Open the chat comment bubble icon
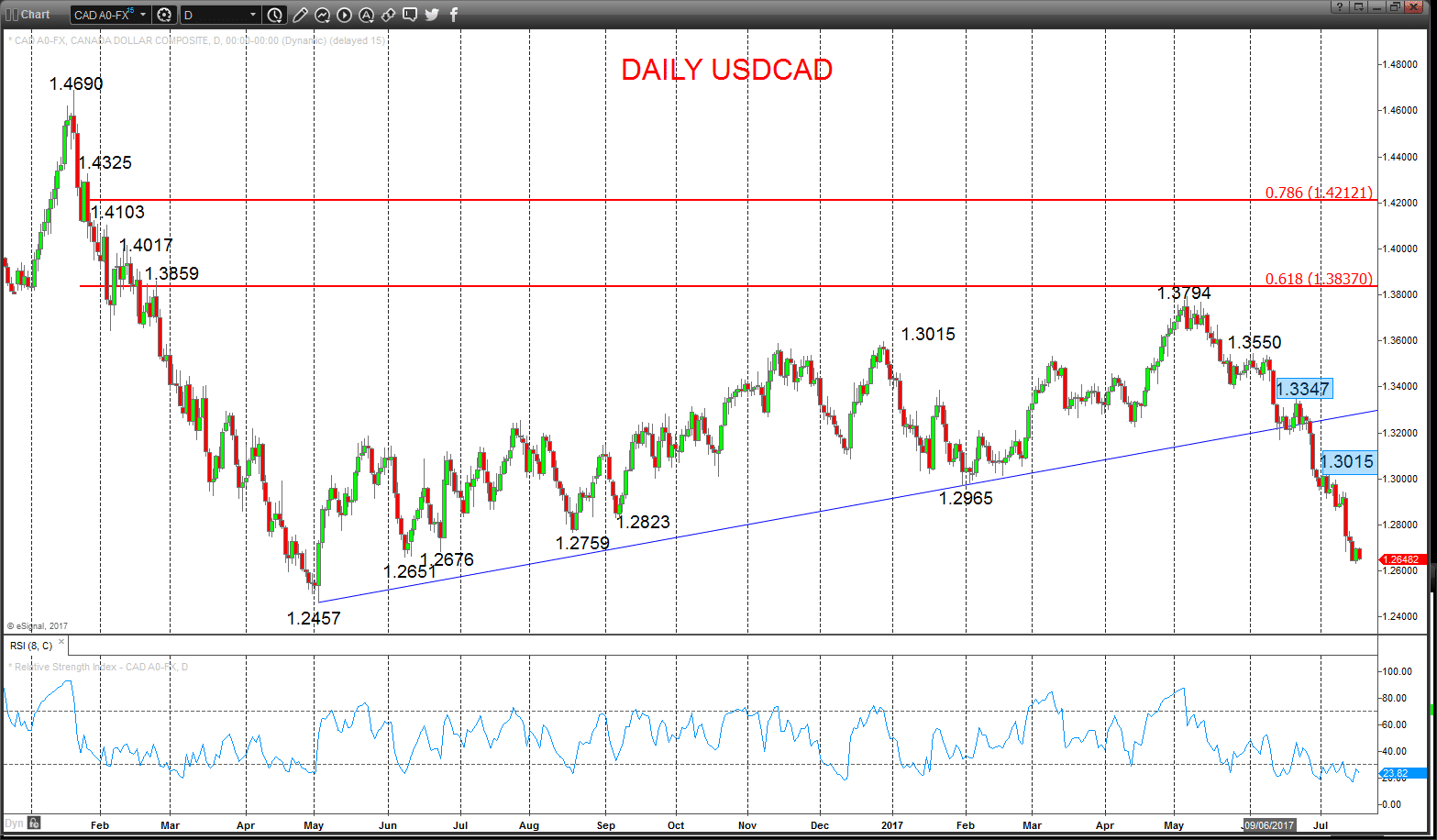This screenshot has height=840, width=1437. pyautogui.click(x=410, y=15)
